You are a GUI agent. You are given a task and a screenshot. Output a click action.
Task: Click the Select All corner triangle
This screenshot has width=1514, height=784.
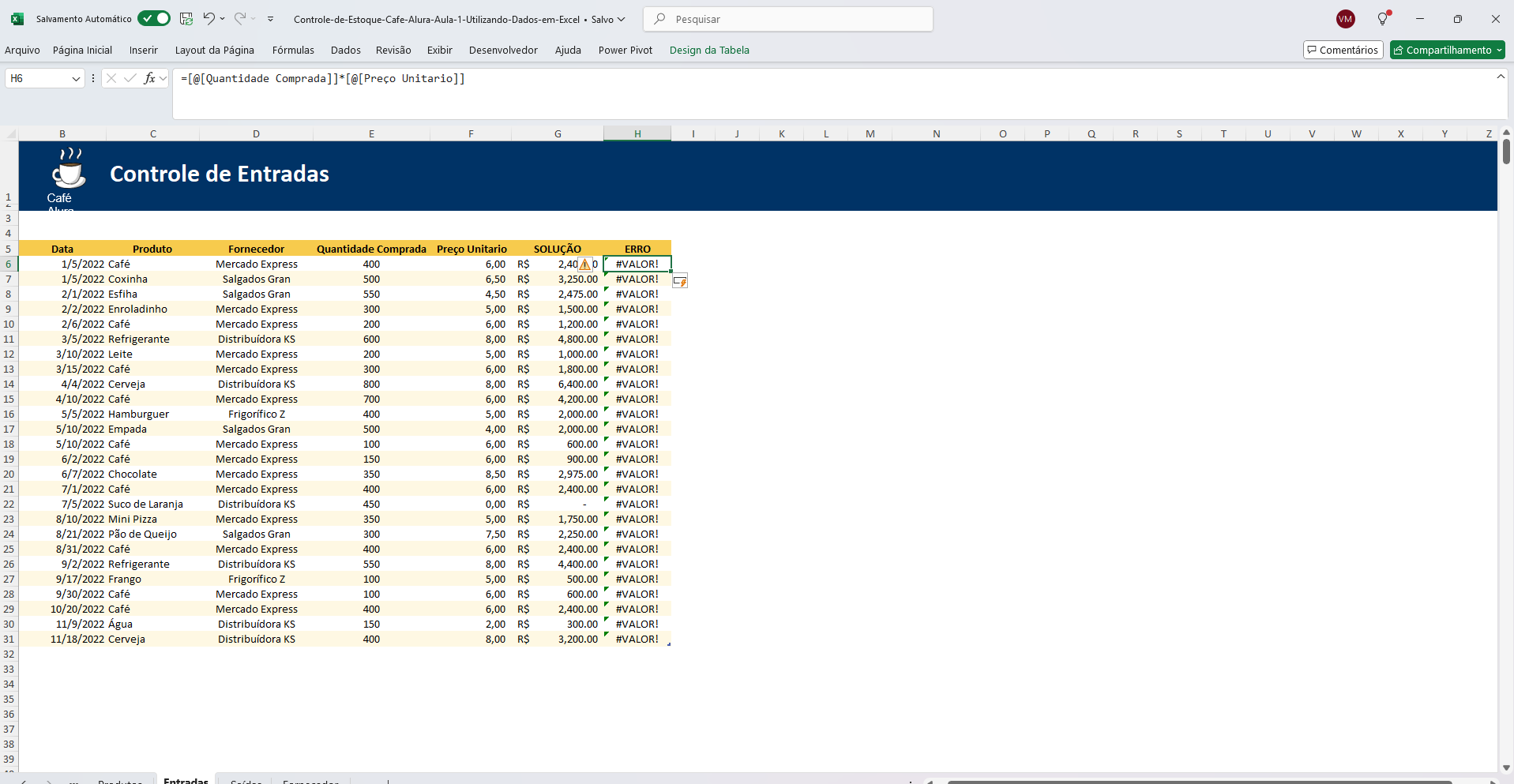[x=9, y=133]
